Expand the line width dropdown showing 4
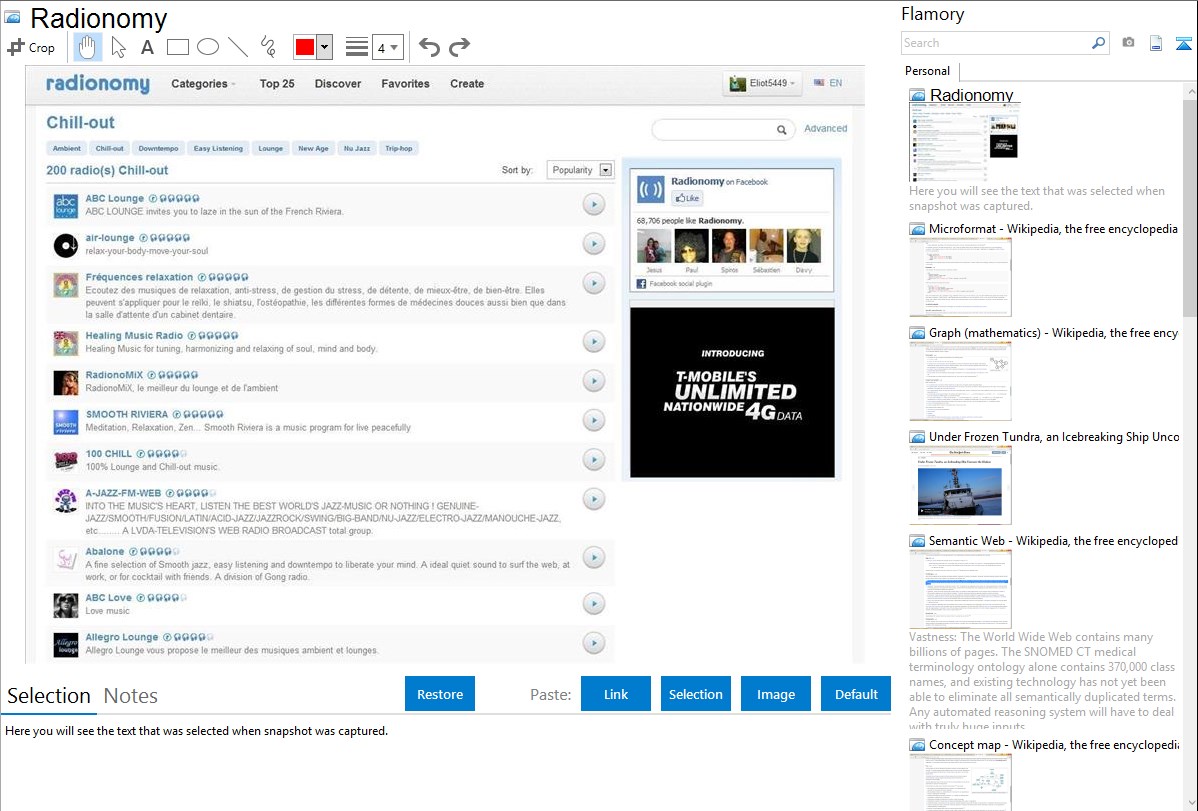The width and height of the screenshot is (1198, 811). tap(387, 47)
